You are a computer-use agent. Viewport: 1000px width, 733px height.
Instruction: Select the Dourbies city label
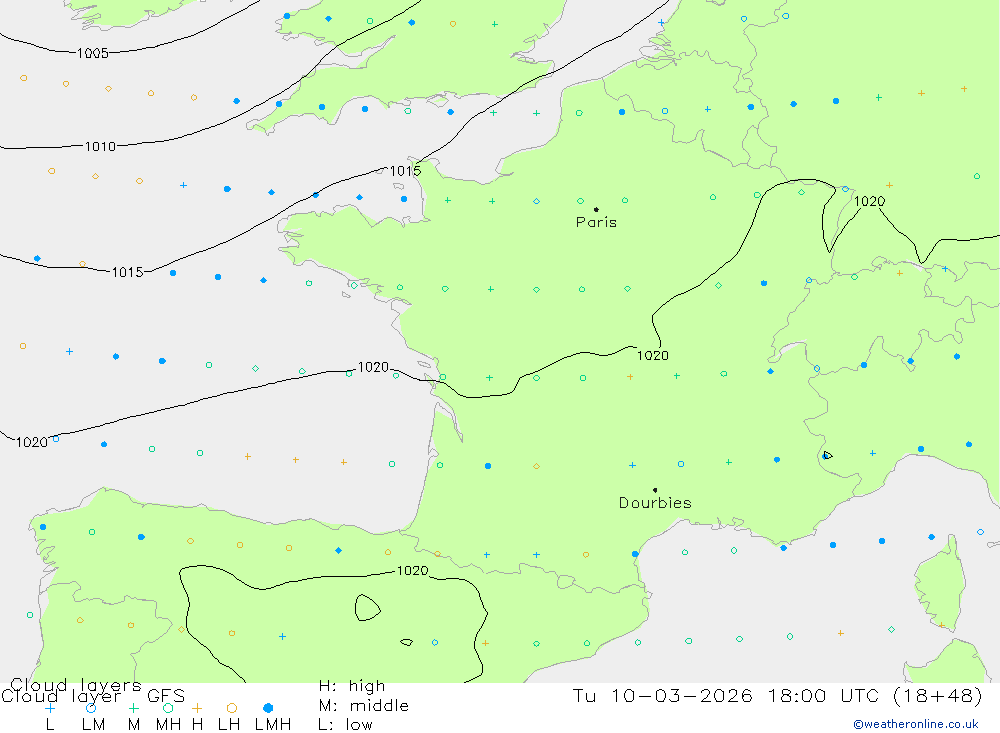(655, 503)
